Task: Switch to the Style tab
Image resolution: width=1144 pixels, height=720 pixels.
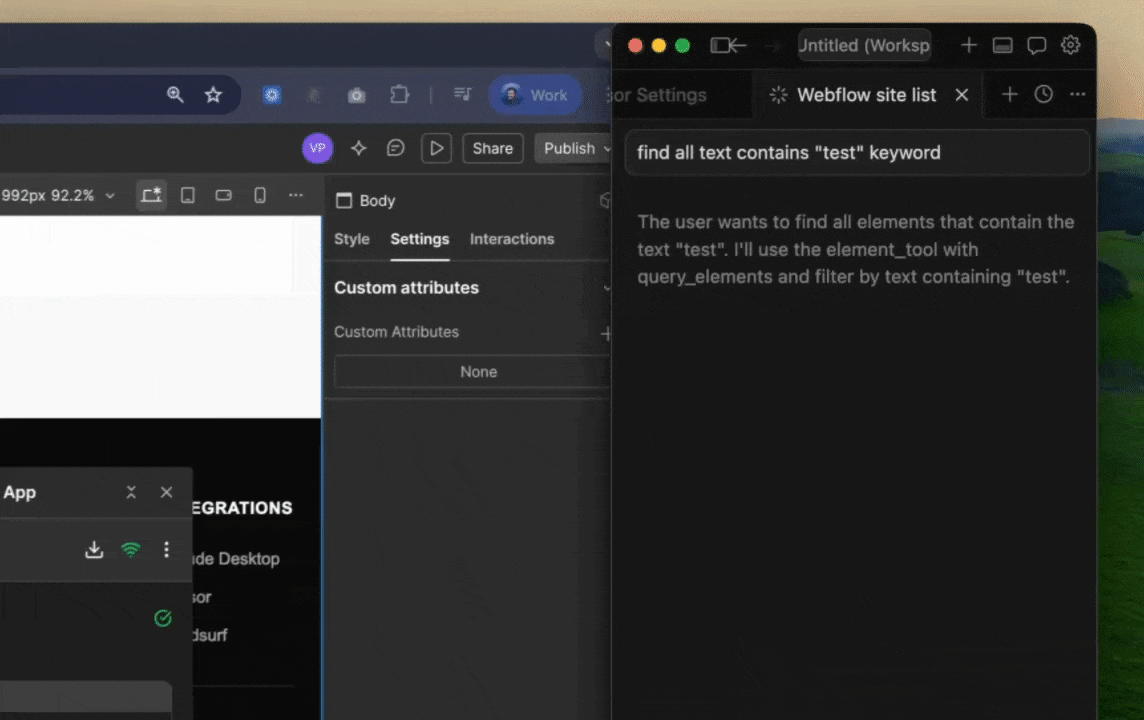Action: click(x=351, y=239)
